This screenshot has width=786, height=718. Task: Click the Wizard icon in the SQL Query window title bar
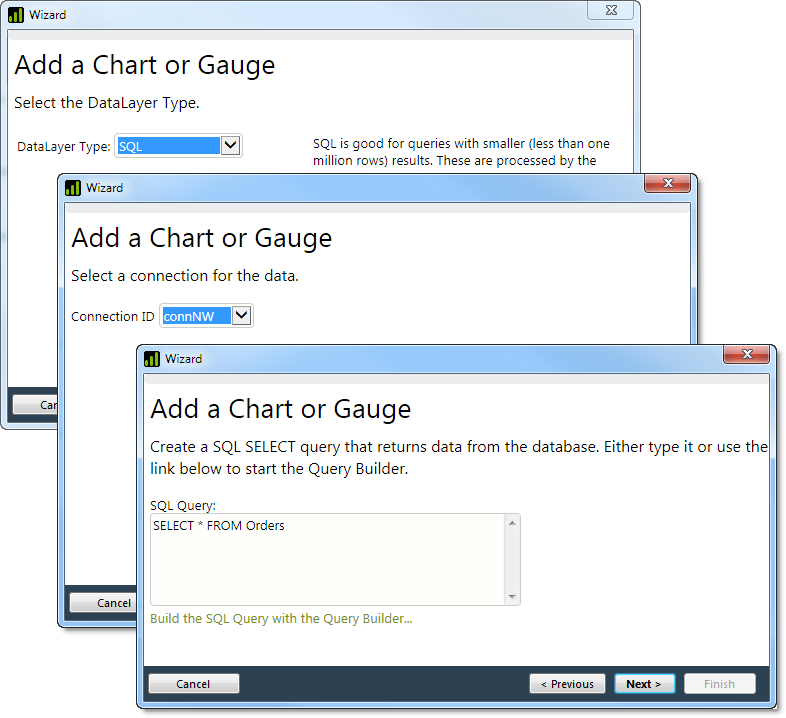(152, 359)
